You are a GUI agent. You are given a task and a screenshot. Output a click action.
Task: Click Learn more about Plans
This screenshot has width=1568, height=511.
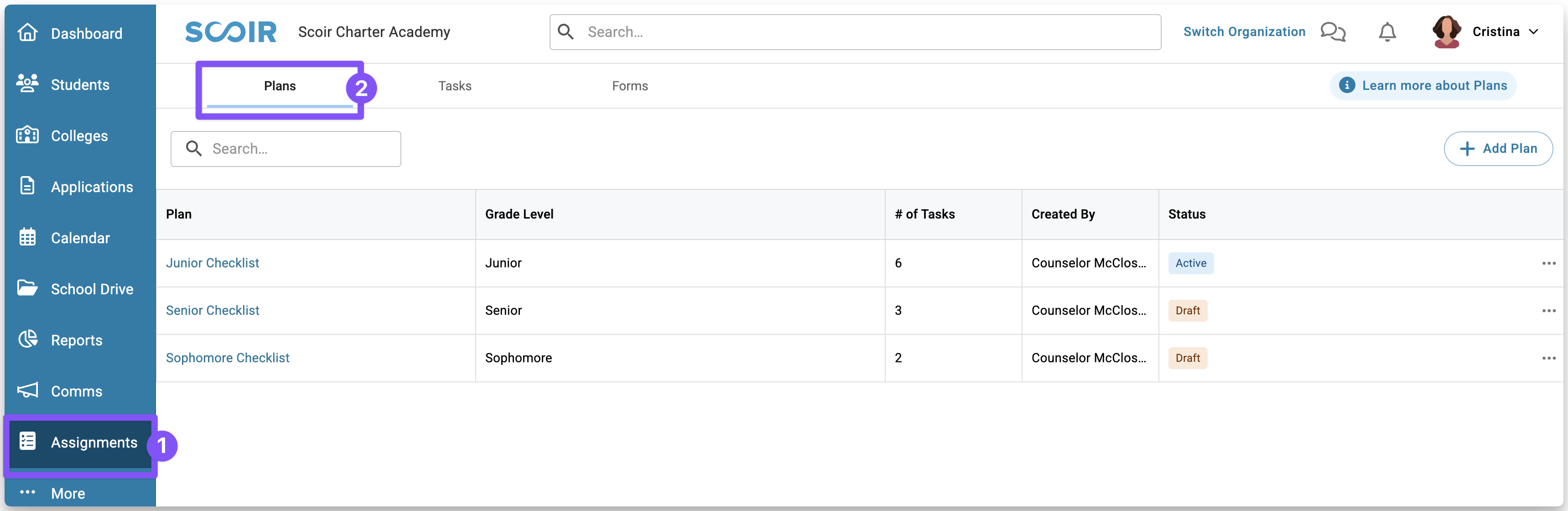pos(1423,85)
